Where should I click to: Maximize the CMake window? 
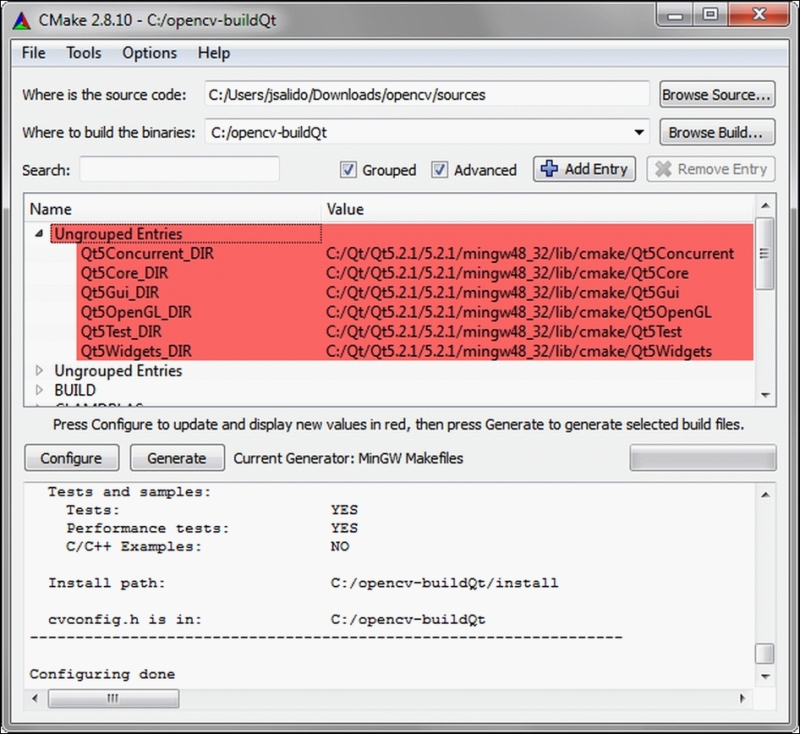(x=710, y=15)
